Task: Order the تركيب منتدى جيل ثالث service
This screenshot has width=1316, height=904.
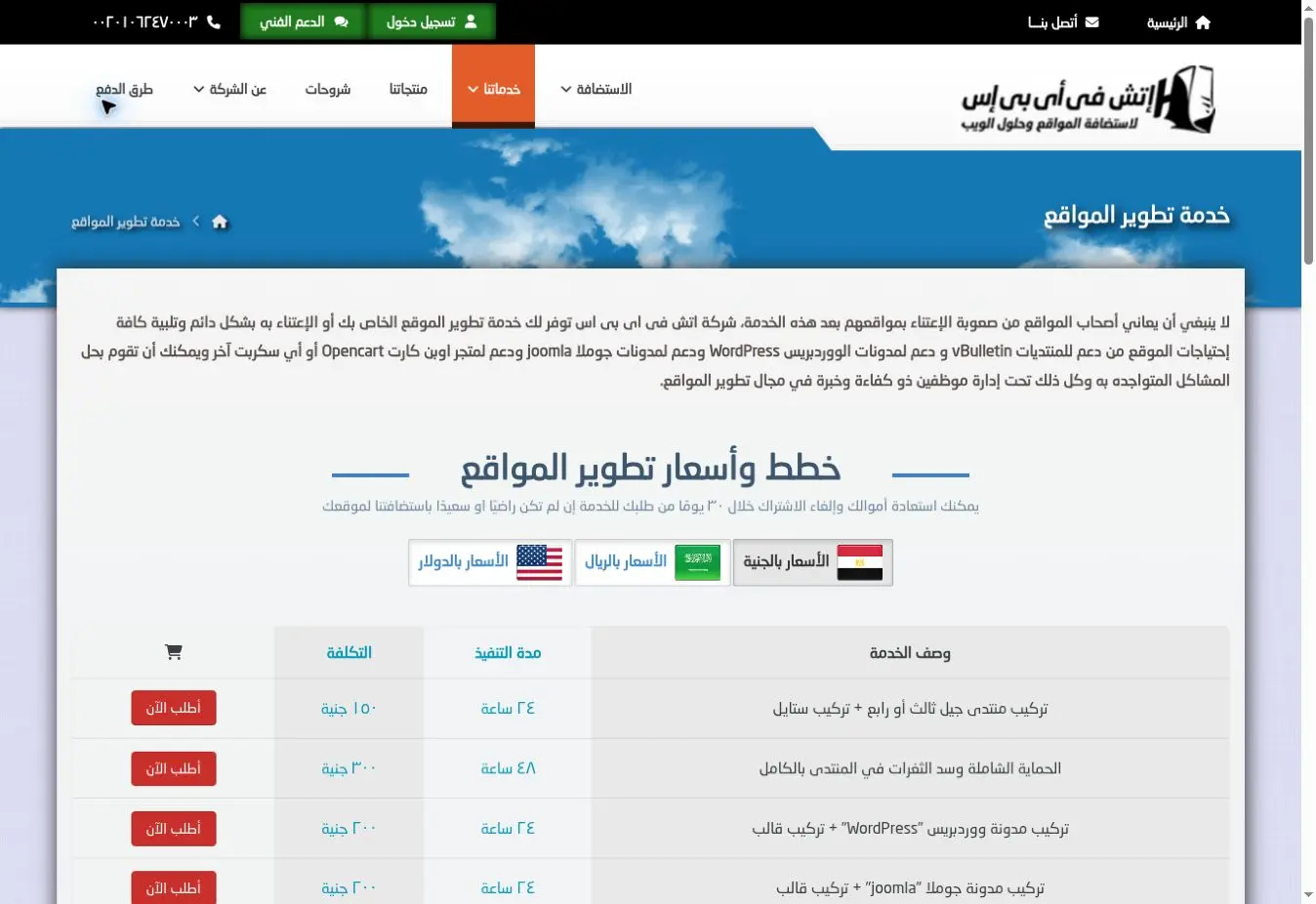Action: coord(174,708)
